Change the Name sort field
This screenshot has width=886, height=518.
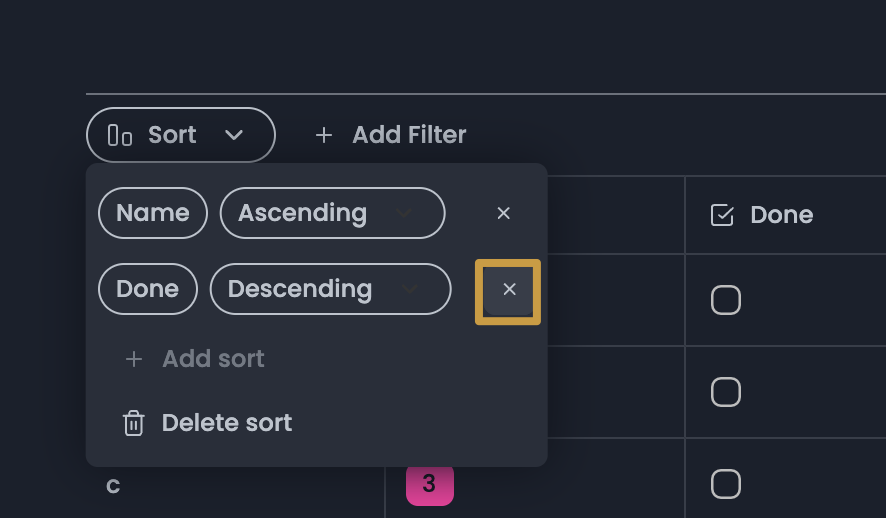tap(153, 213)
